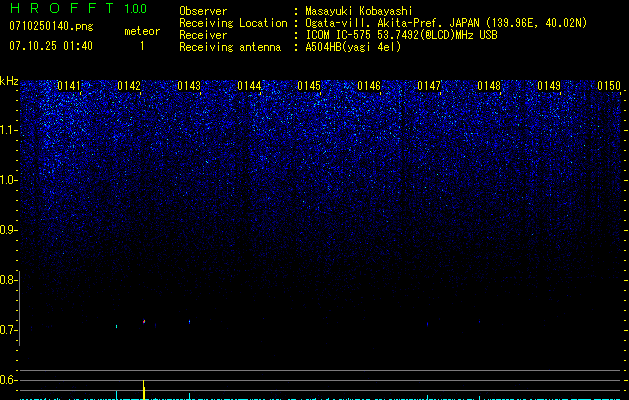
Task: Click the 0143 time marker
Action: click(x=189, y=86)
